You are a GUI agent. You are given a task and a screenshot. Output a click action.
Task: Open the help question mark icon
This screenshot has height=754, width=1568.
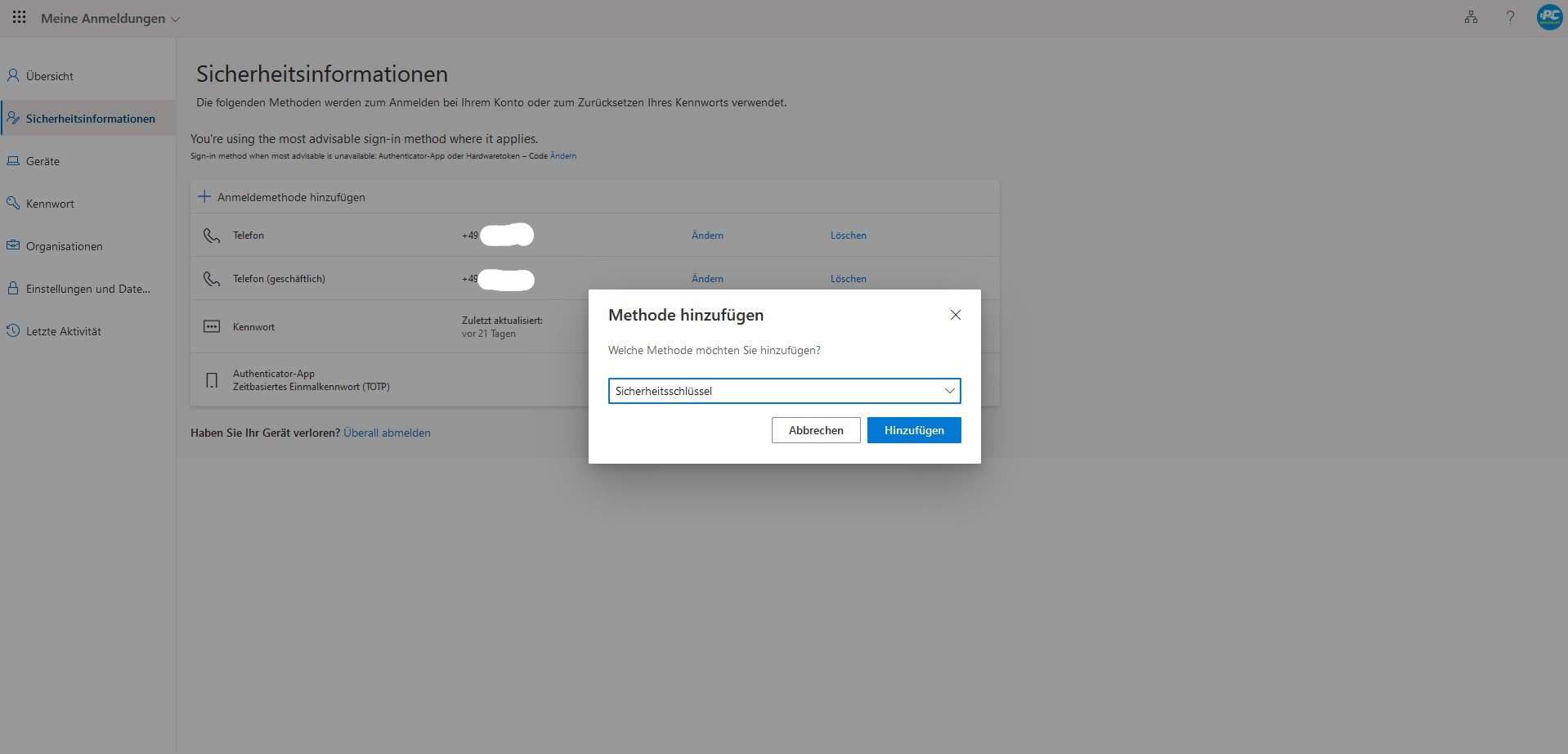[x=1510, y=17]
